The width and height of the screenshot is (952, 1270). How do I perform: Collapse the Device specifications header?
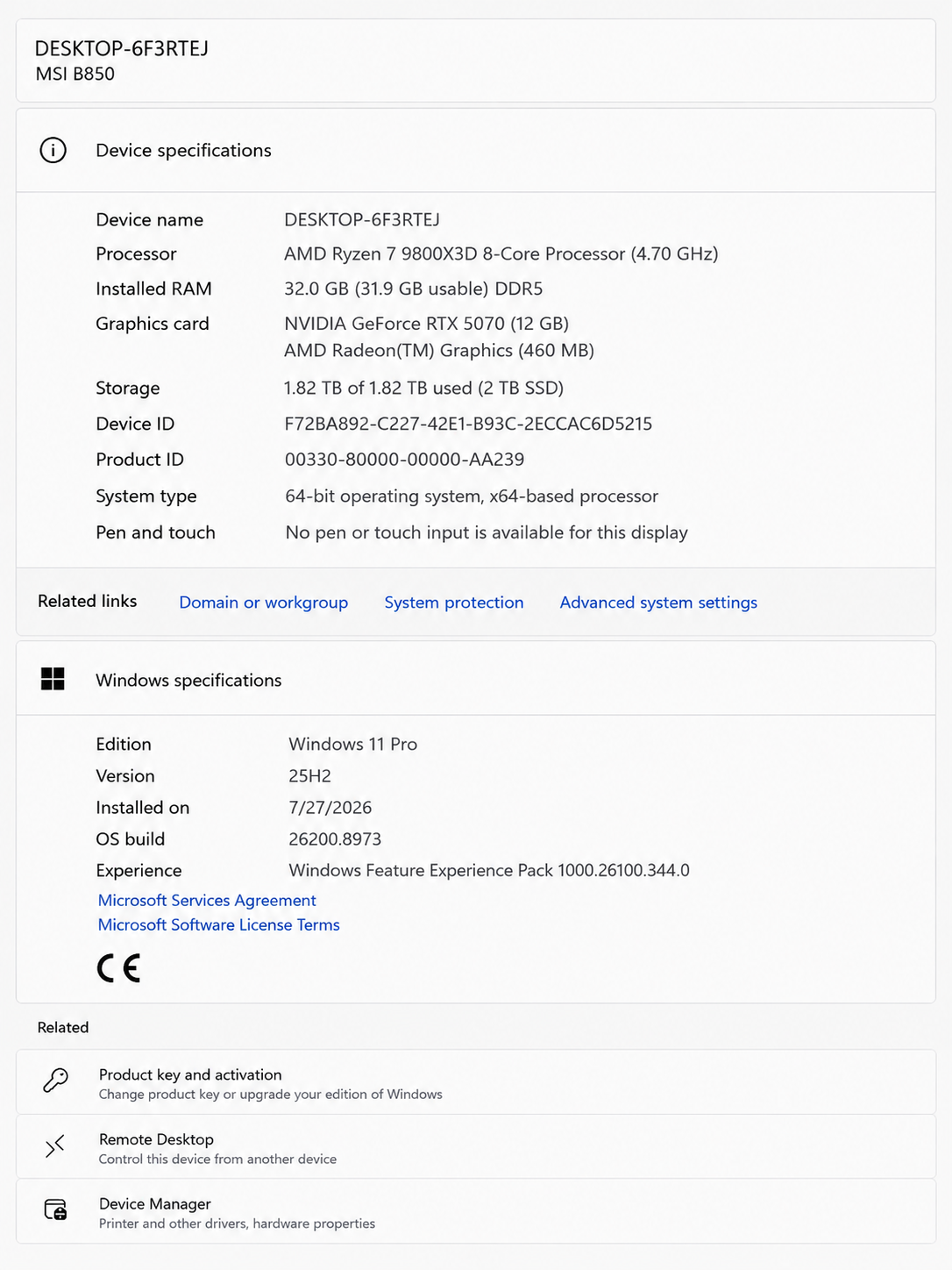pyautogui.click(x=476, y=151)
